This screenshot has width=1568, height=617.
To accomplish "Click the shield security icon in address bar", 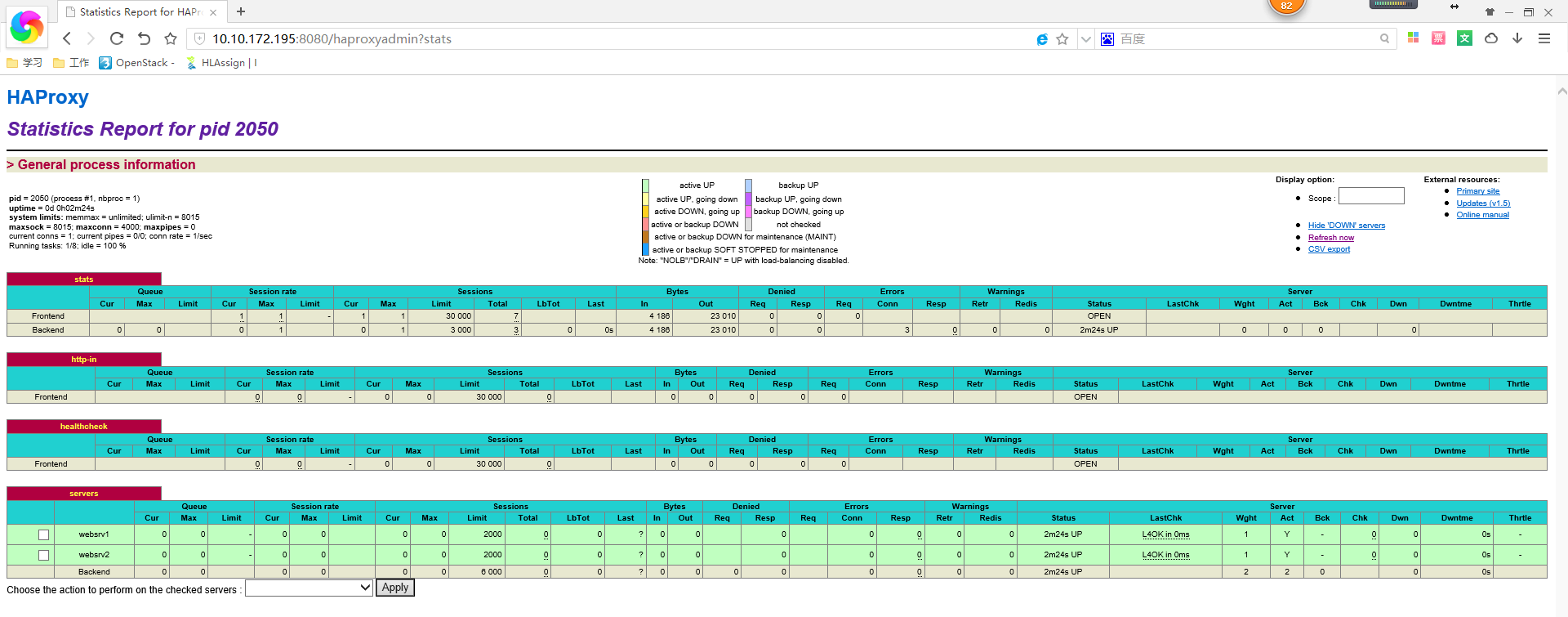I will coord(199,38).
